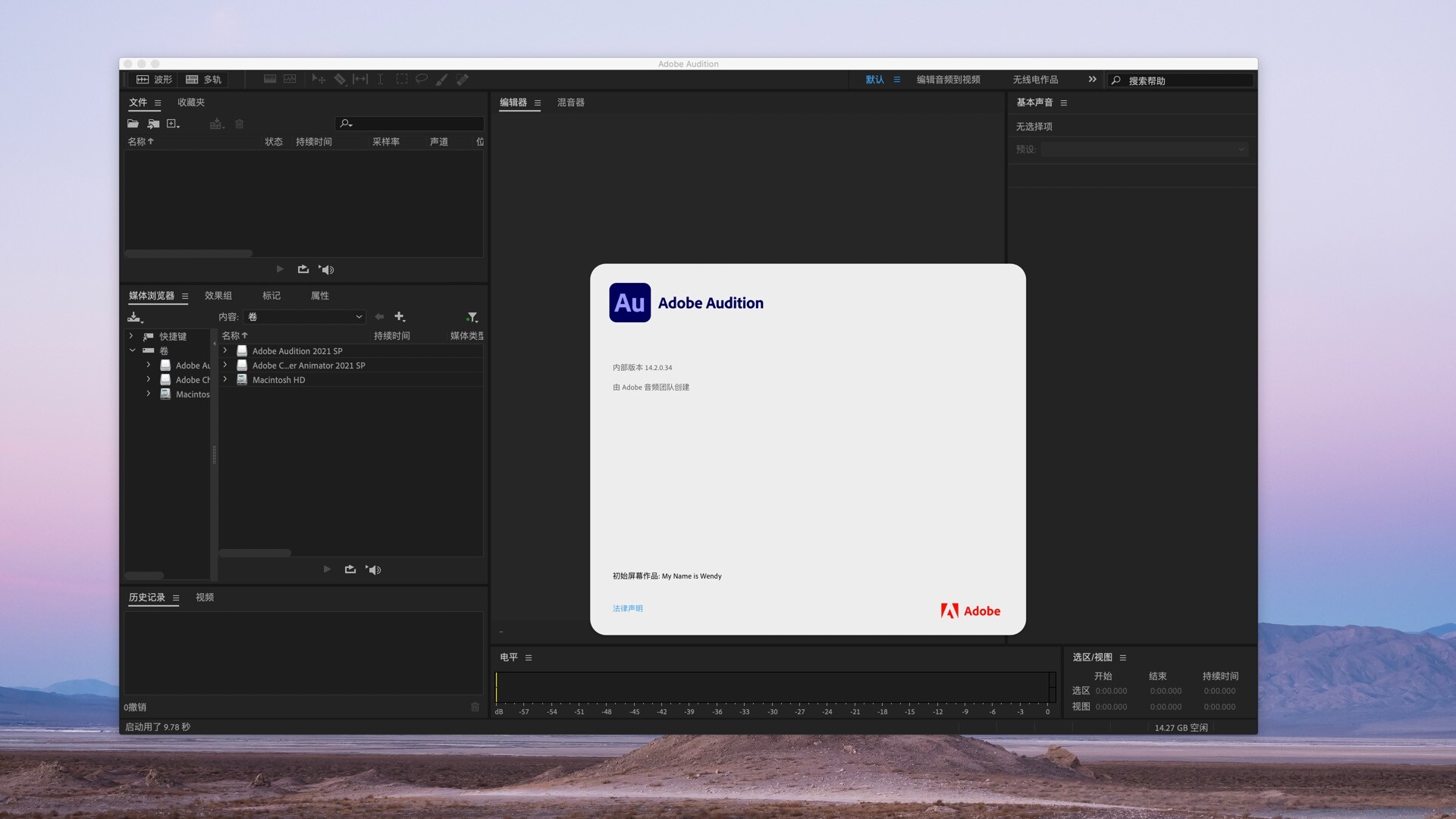The height and width of the screenshot is (819, 1456).
Task: Click Play button in Files panel
Action: coord(280,269)
